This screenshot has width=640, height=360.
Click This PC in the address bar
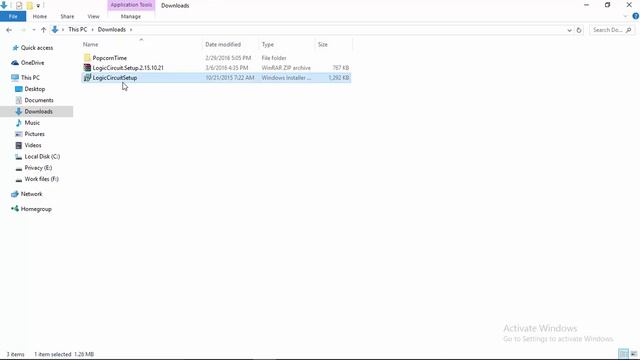(x=78, y=29)
